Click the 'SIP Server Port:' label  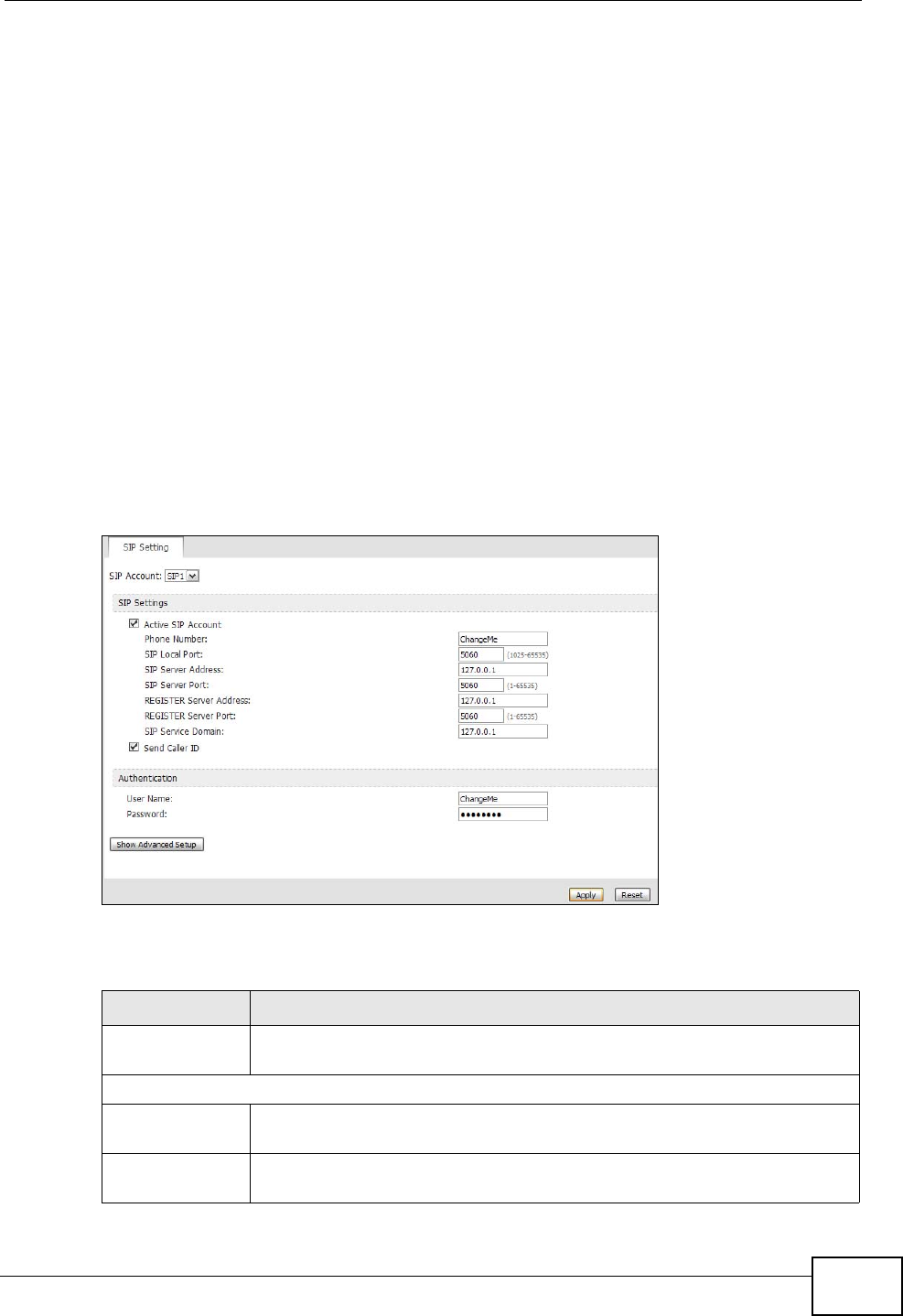[176, 685]
